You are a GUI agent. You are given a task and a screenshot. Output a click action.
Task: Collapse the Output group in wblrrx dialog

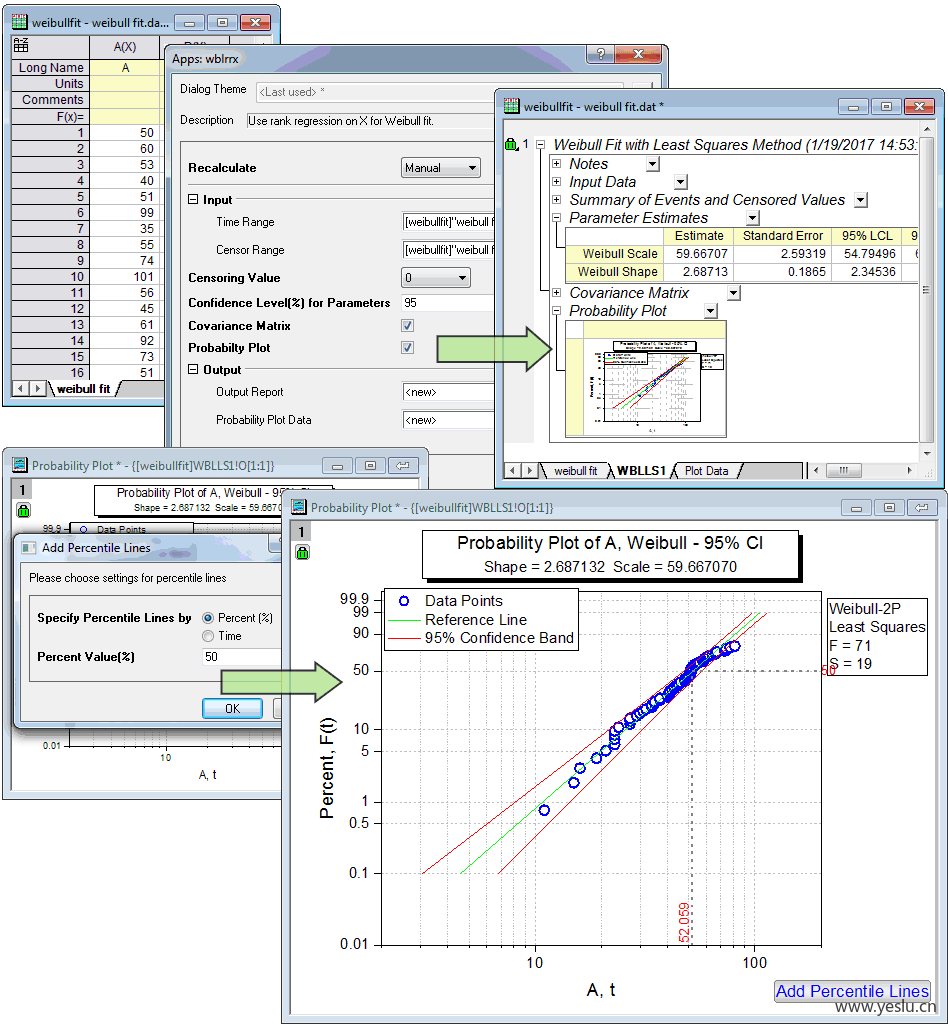(x=193, y=369)
